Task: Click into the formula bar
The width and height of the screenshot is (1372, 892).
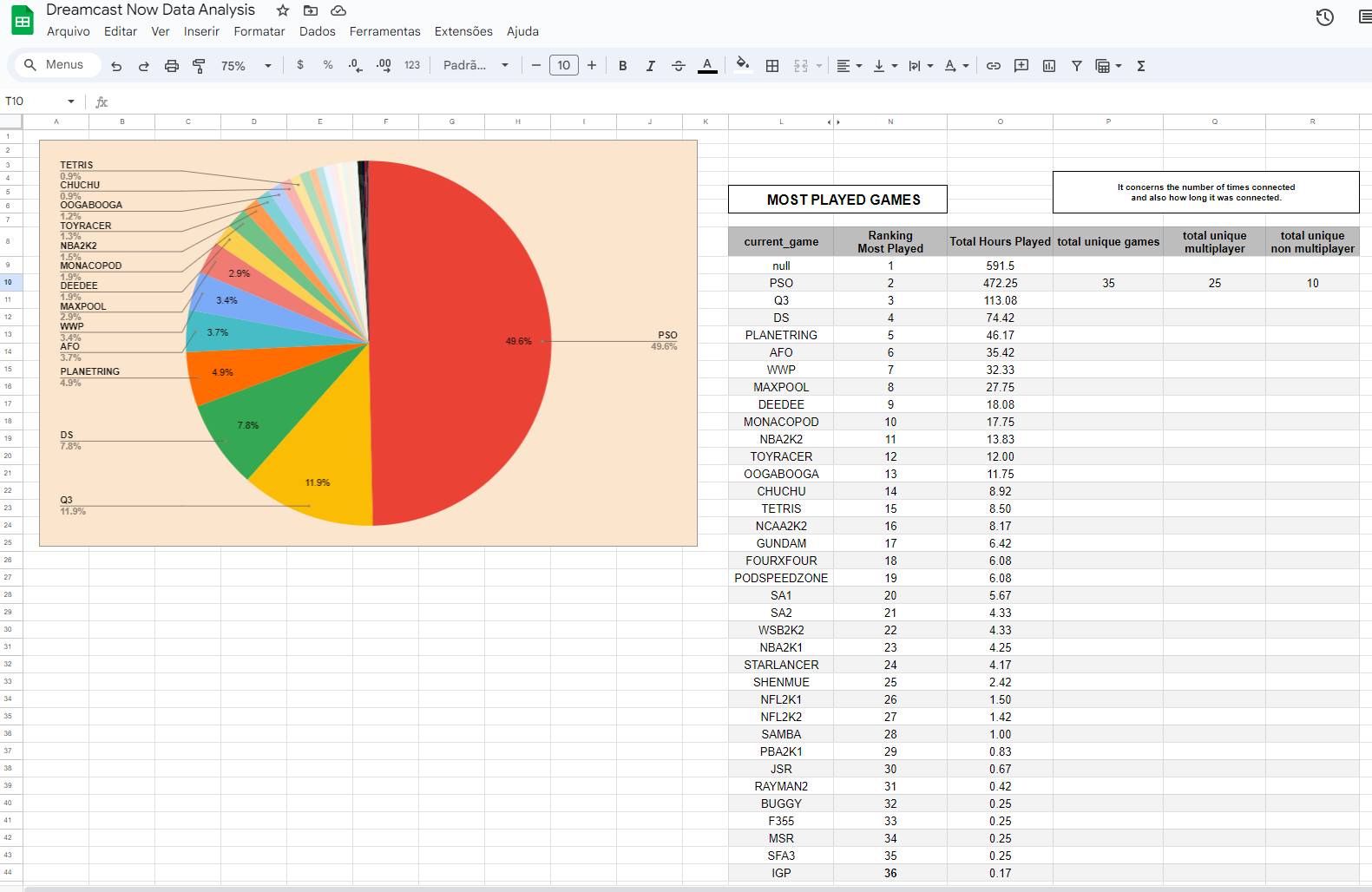Action: 738,102
